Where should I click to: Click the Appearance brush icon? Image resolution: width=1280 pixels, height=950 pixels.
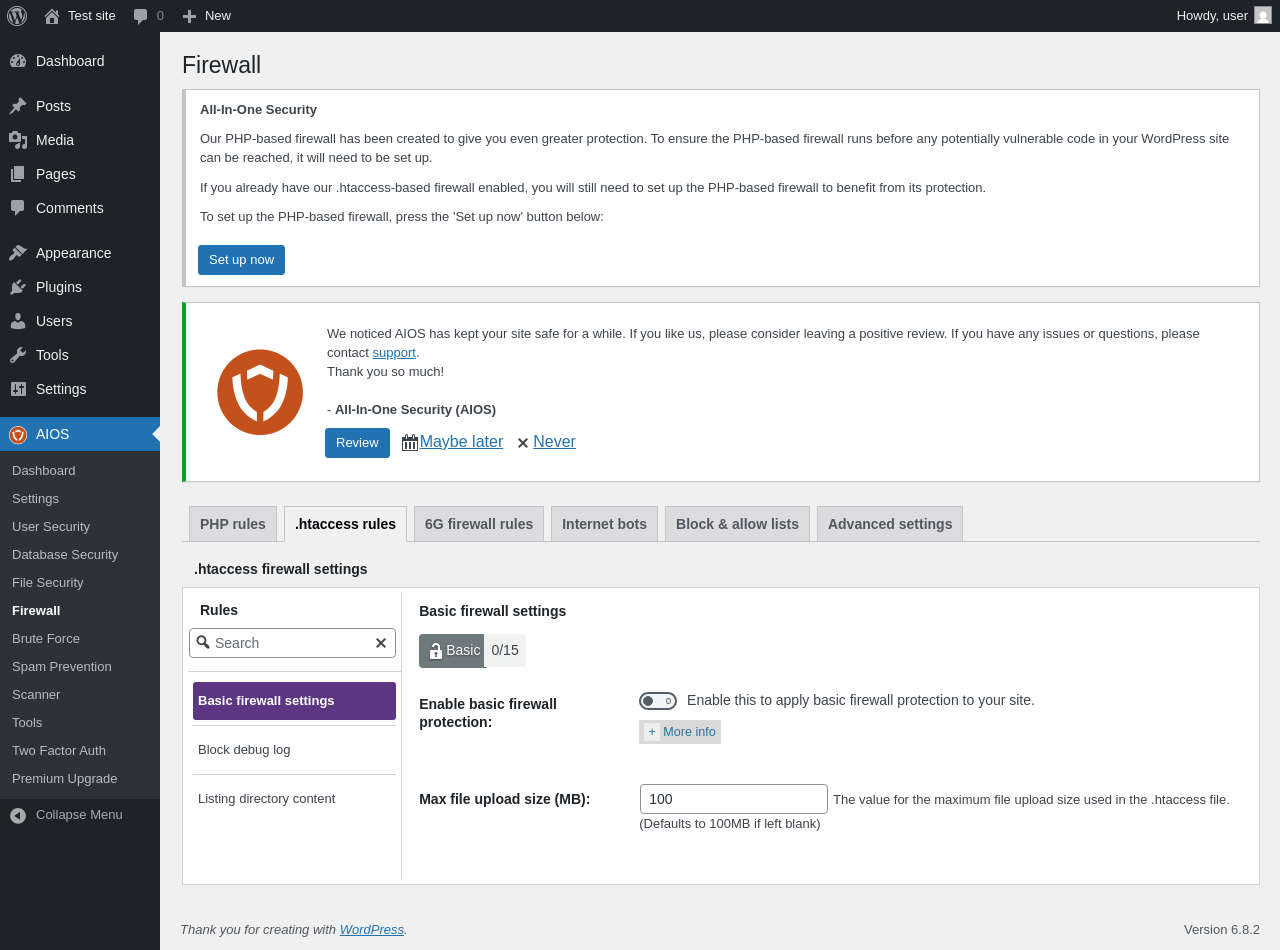[x=18, y=253]
